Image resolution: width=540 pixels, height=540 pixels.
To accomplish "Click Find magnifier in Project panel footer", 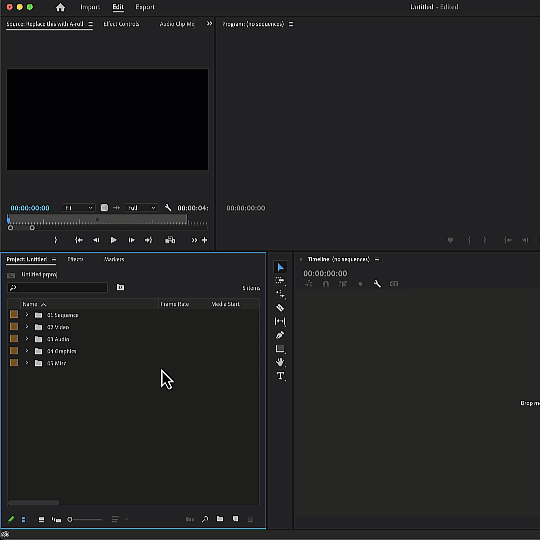I will pos(205,519).
